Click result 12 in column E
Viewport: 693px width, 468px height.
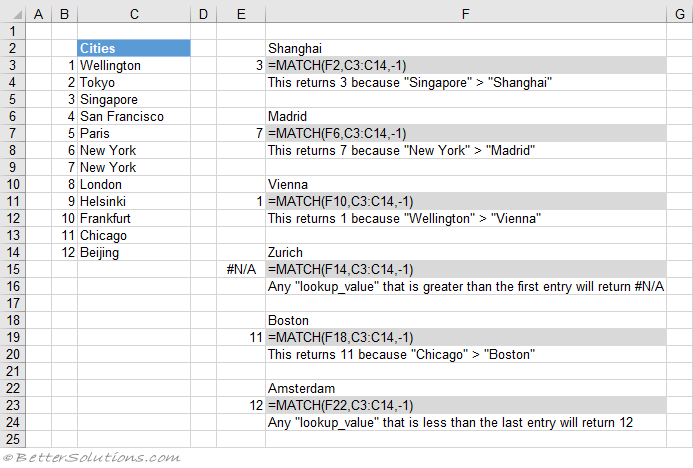coord(241,406)
